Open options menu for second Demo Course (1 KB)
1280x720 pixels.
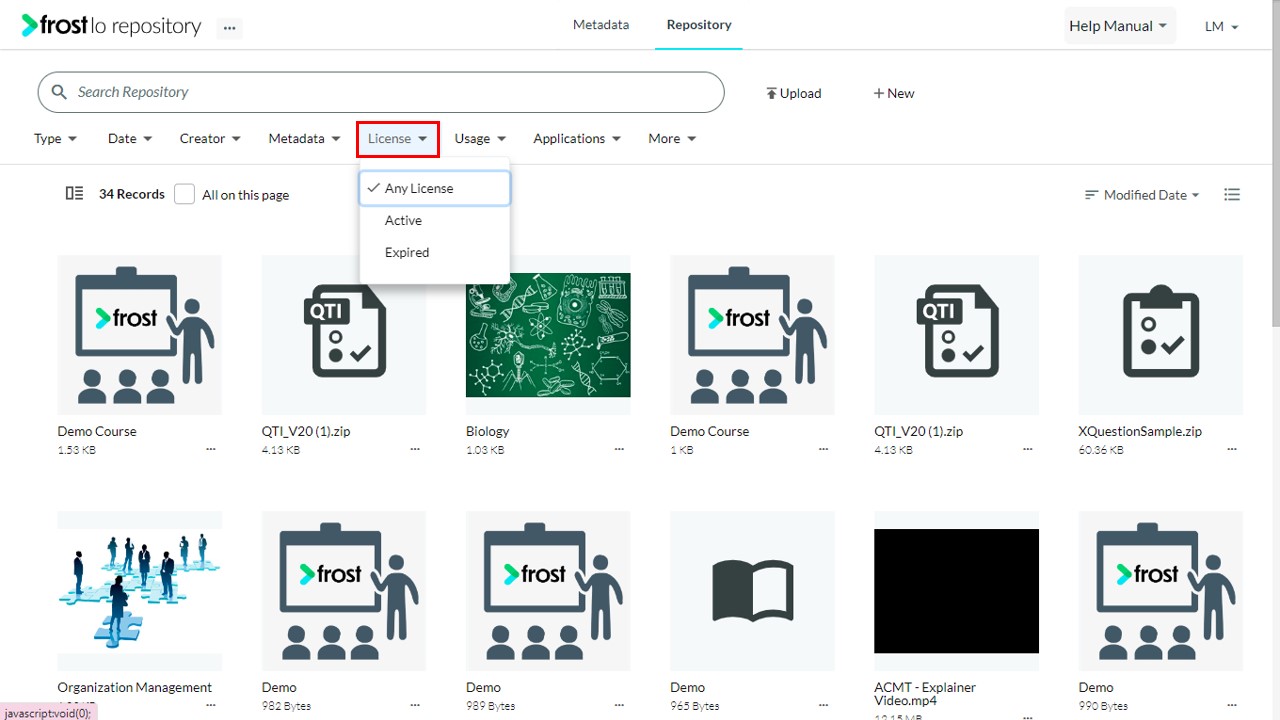click(824, 450)
